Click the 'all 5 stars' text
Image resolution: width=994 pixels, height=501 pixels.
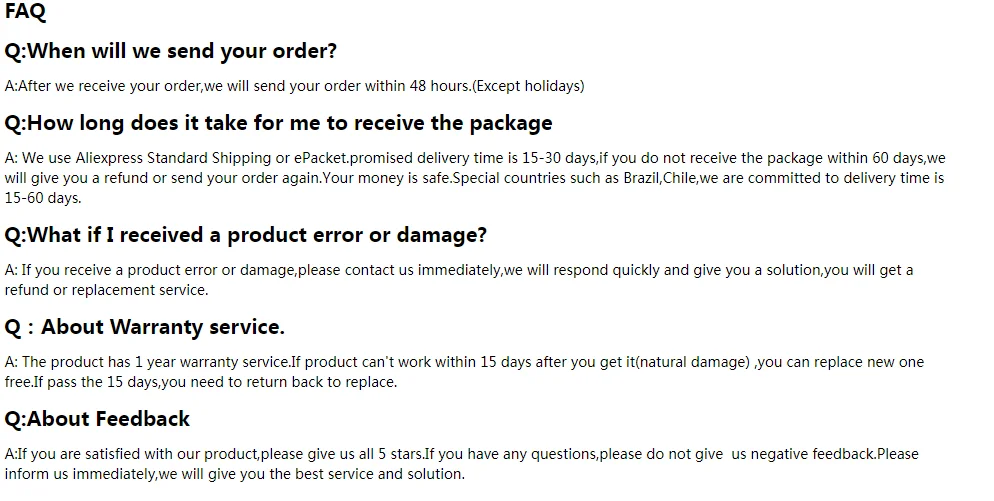click(x=381, y=454)
